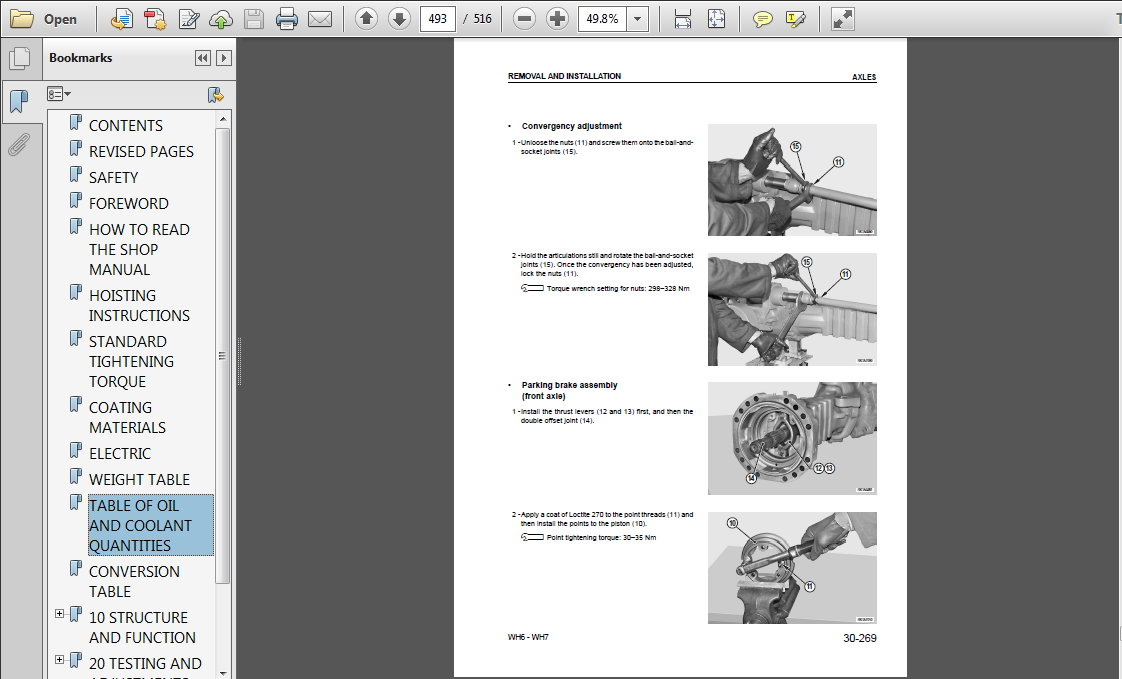This screenshot has height=679, width=1122.
Task: Click the zoom percentage field 49.8%
Action: coord(602,19)
